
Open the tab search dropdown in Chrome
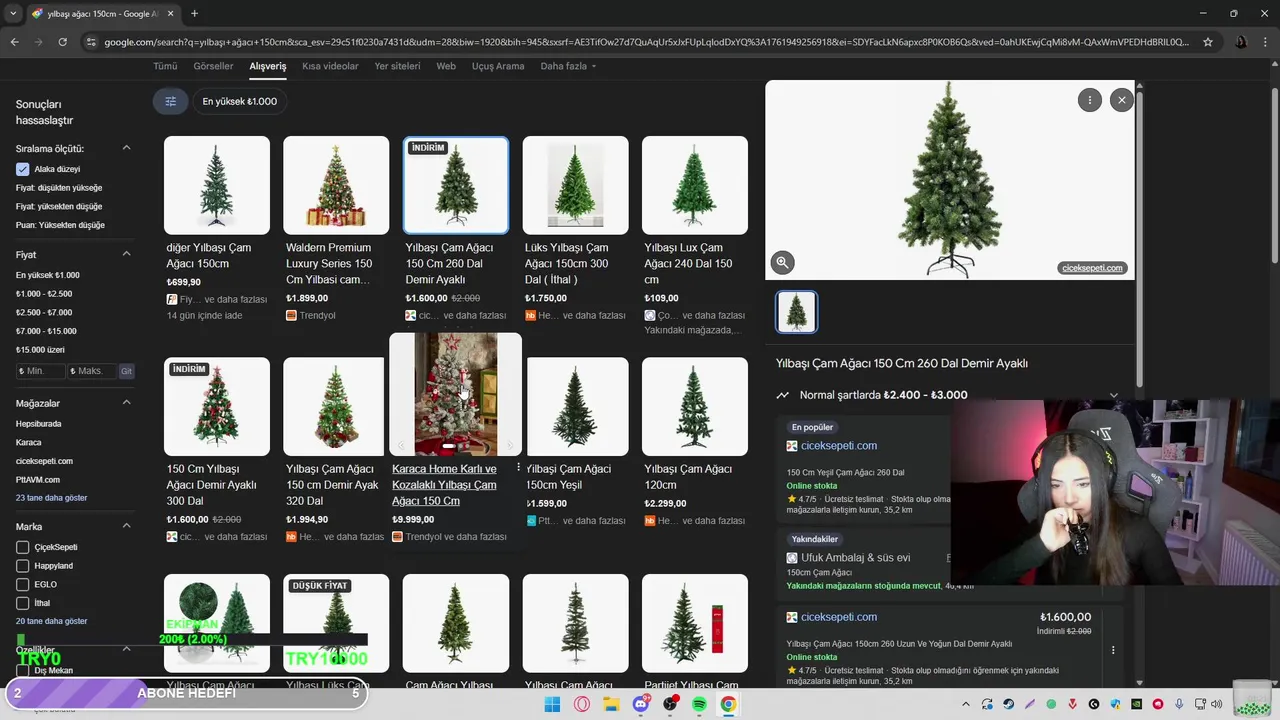13,14
